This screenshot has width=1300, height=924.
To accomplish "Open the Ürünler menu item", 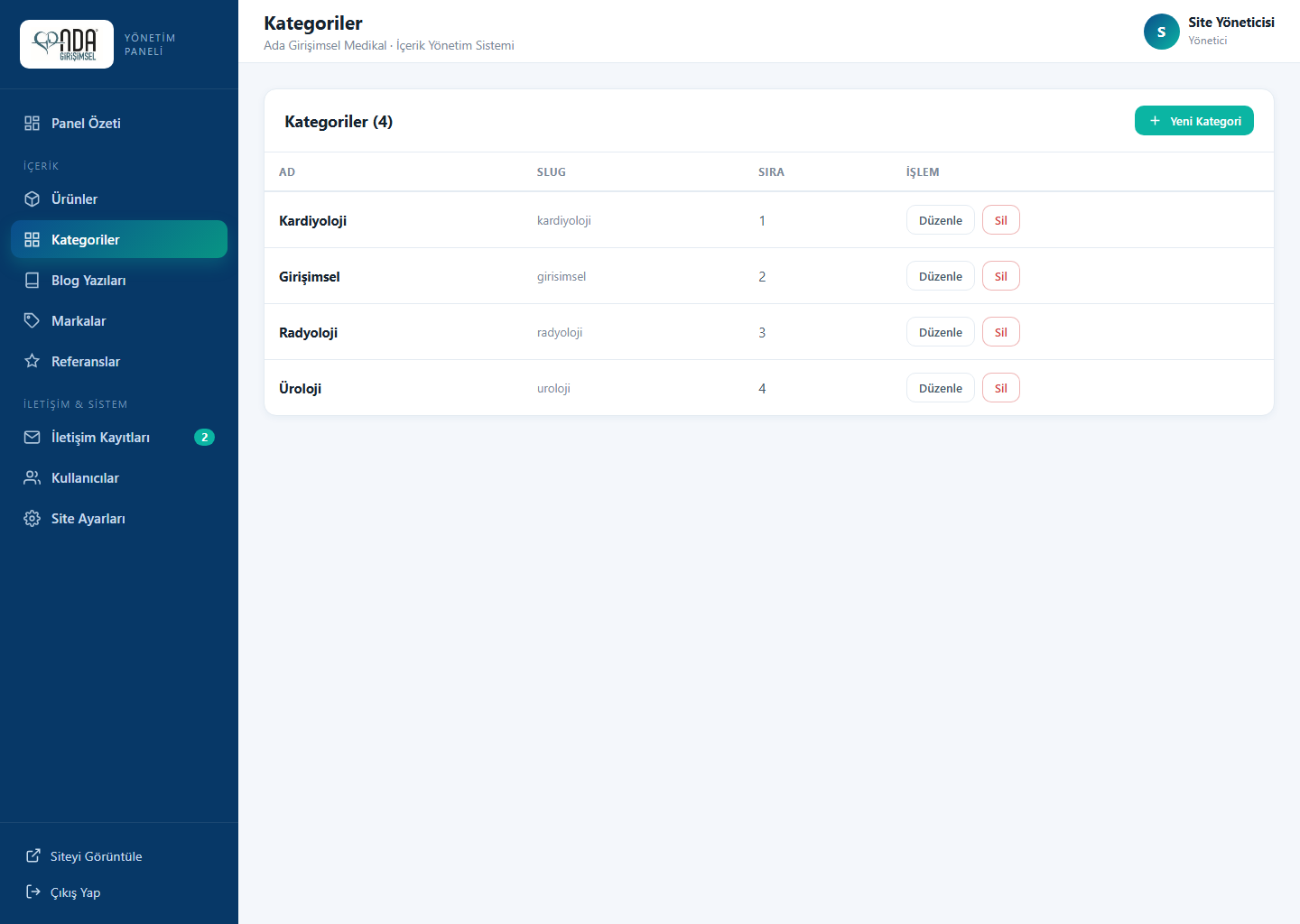I will click(x=119, y=199).
